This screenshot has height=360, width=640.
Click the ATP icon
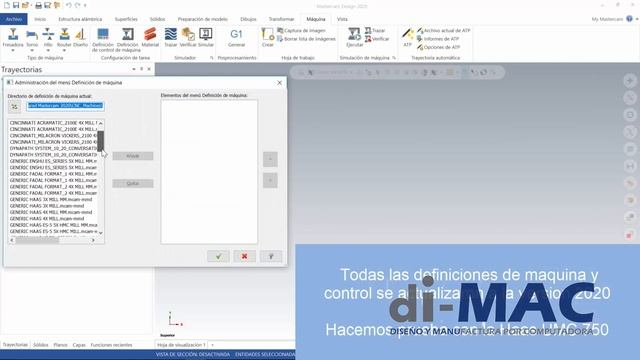click(407, 37)
